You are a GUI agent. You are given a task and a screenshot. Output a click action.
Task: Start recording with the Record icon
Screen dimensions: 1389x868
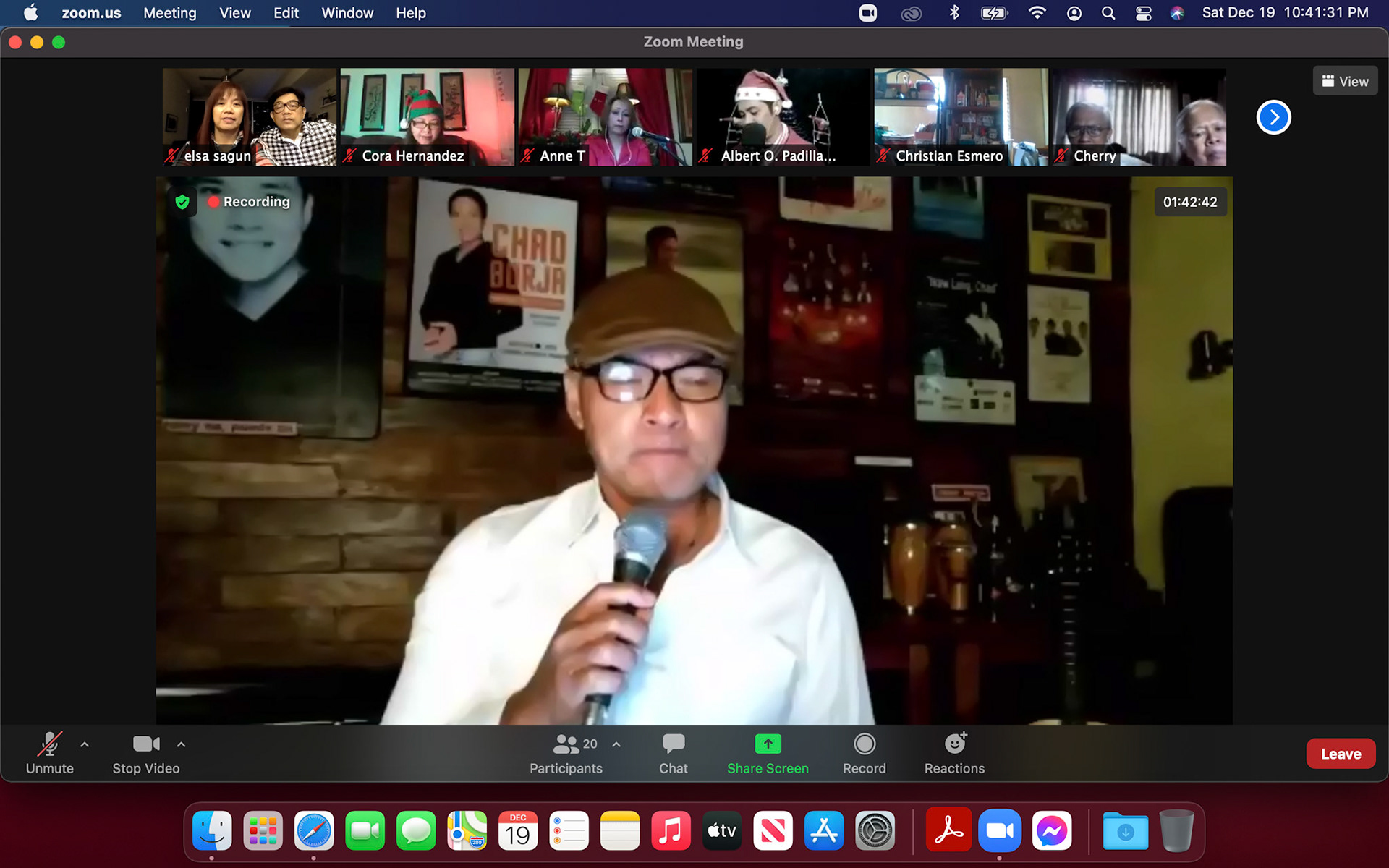[x=864, y=744]
